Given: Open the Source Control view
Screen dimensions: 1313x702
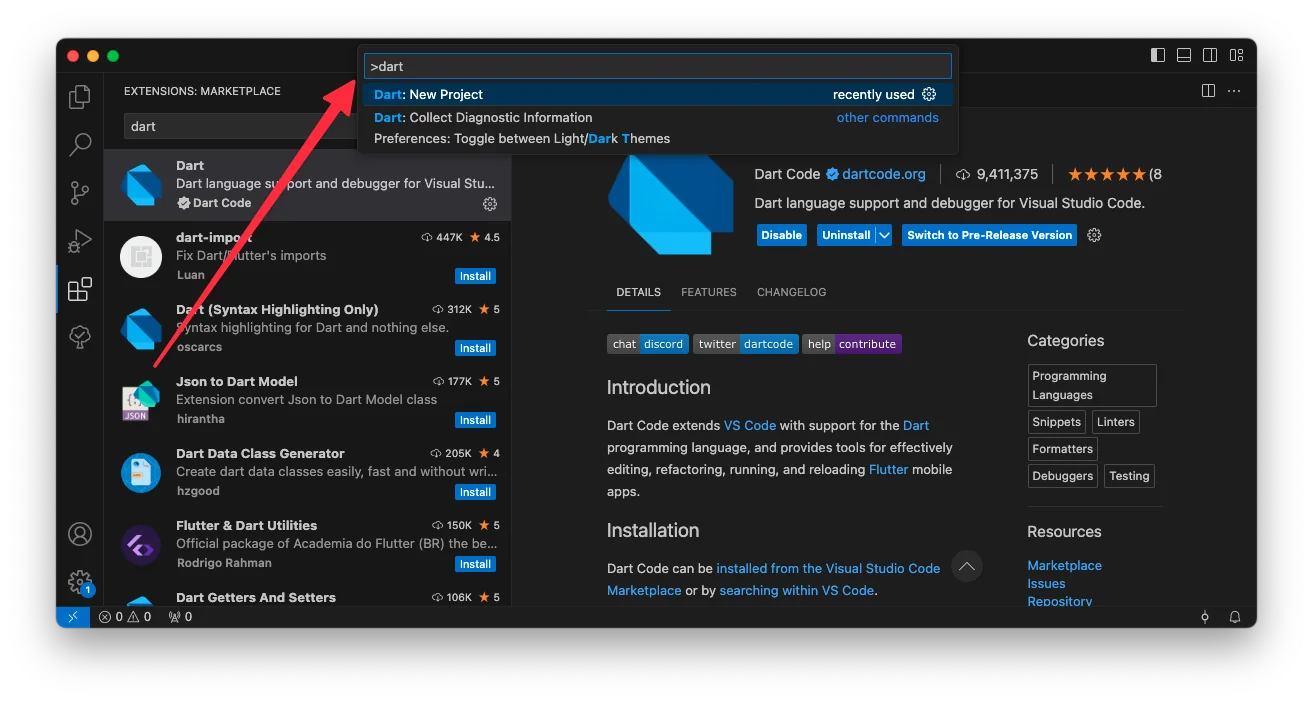Looking at the screenshot, I should click(80, 193).
